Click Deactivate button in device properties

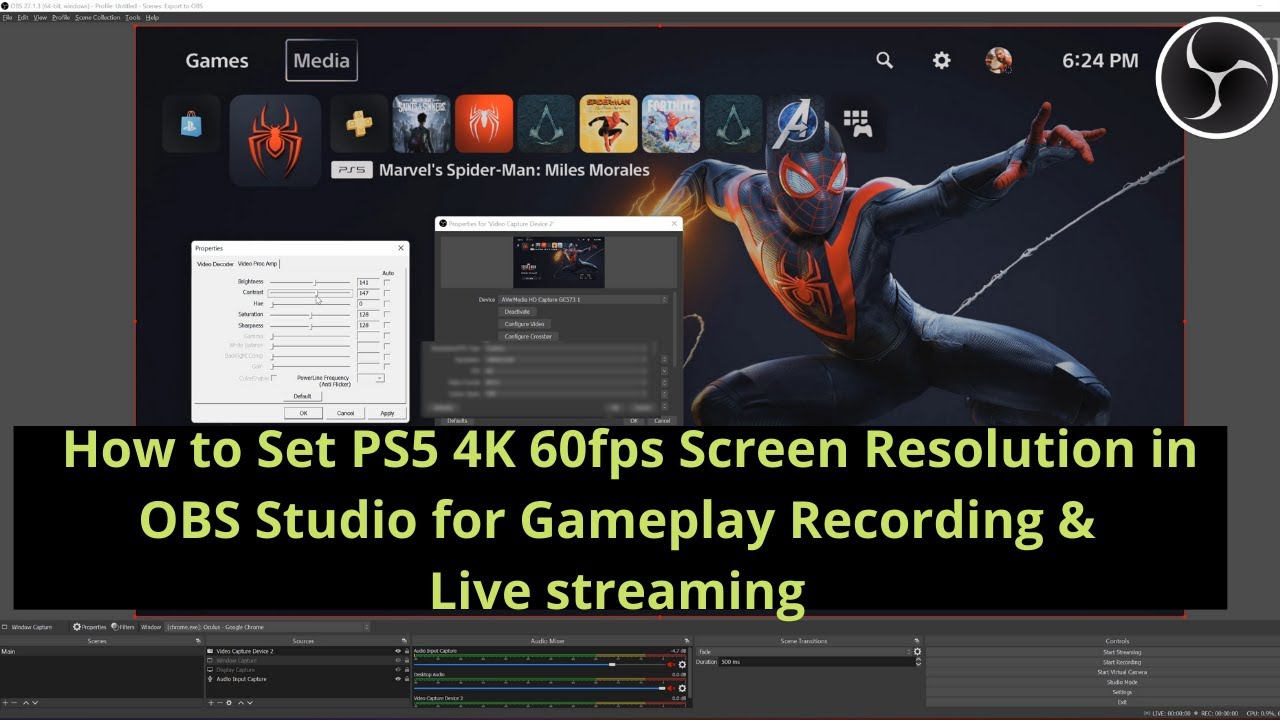coord(518,312)
